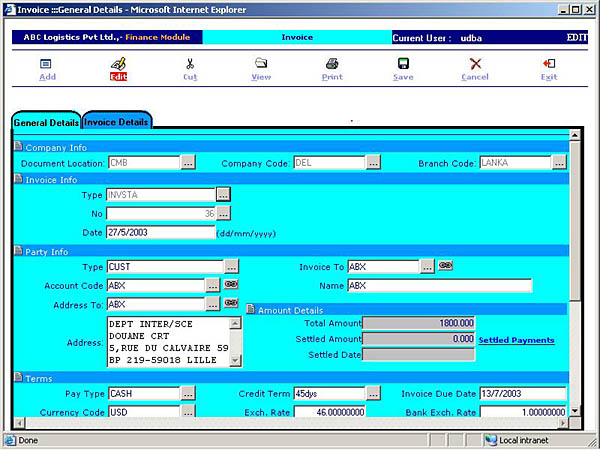Click the Cancel toolbar icon
The image size is (600, 450).
coord(475,64)
